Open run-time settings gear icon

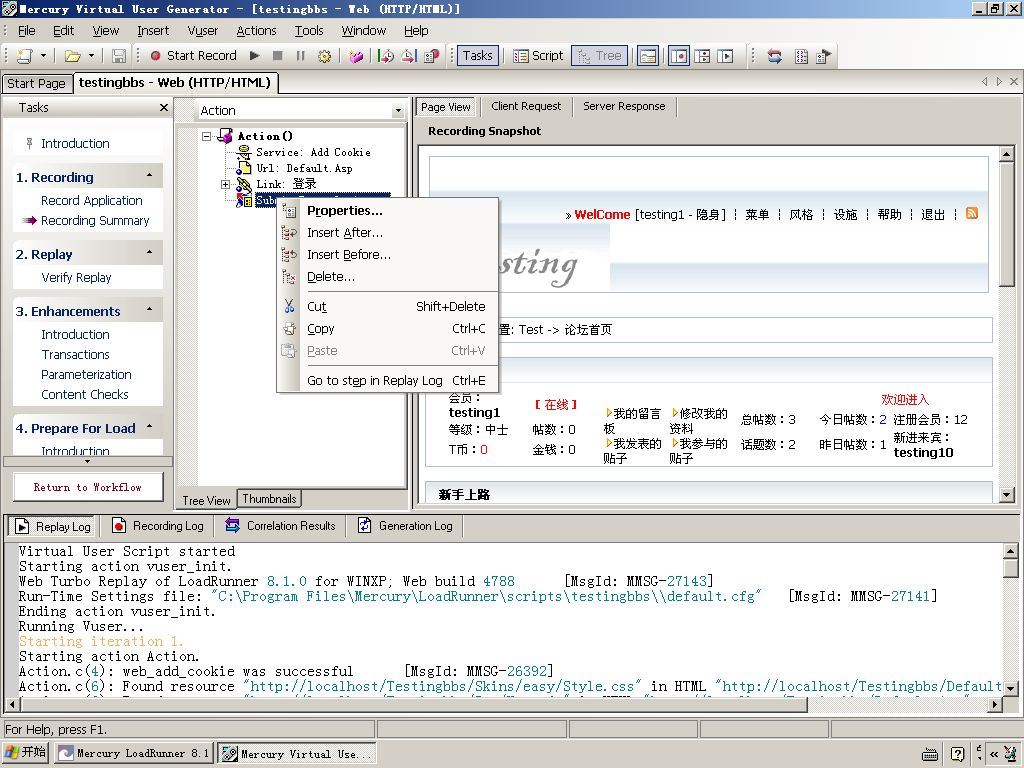click(x=324, y=56)
